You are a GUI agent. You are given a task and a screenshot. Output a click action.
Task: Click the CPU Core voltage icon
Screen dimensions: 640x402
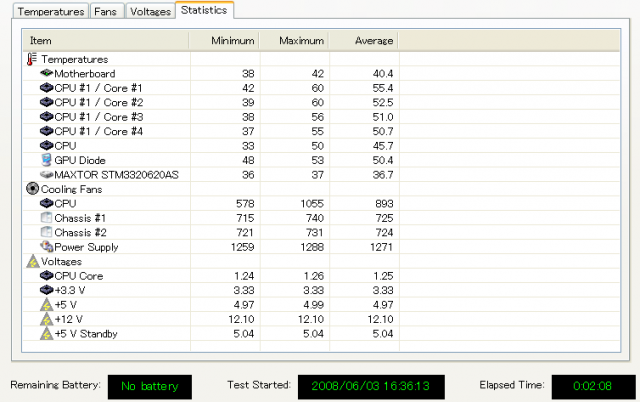coord(47,275)
